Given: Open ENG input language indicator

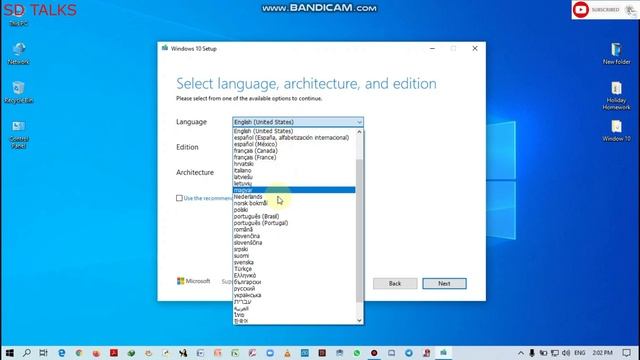Looking at the screenshot, I should tap(580, 353).
